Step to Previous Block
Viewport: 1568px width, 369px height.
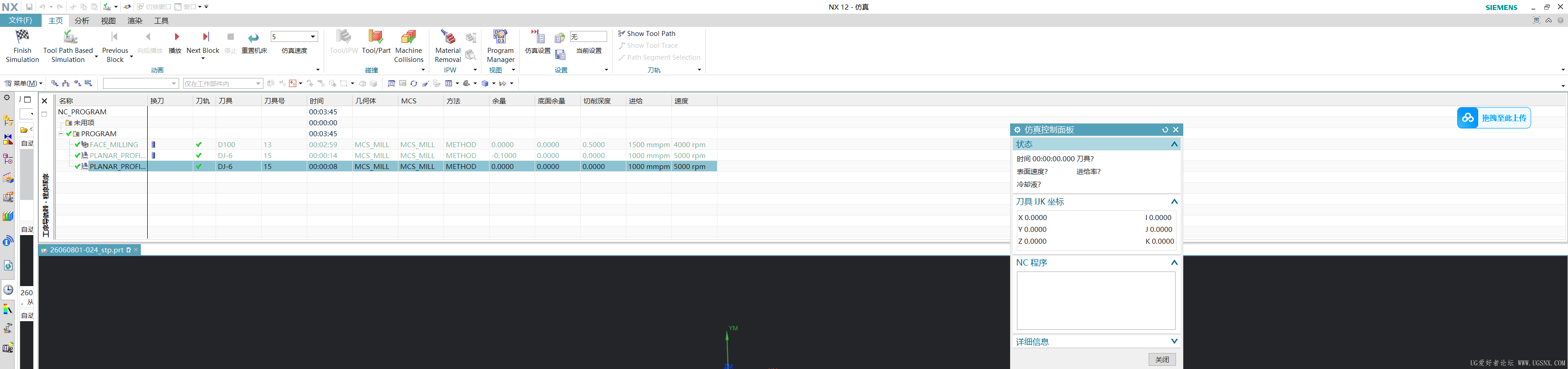click(115, 46)
